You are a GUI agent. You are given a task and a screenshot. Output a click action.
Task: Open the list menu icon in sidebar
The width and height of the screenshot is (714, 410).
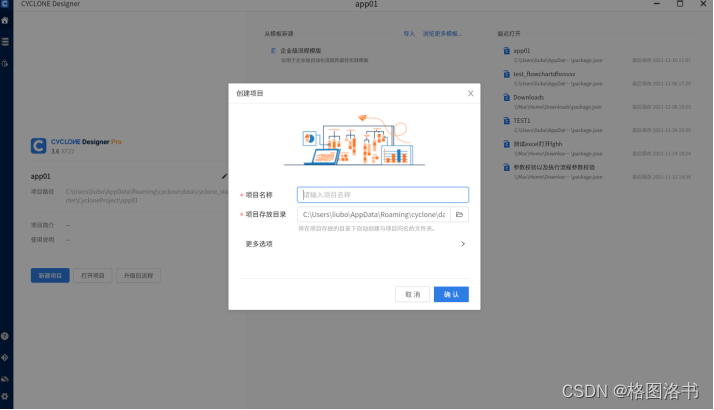(5, 42)
